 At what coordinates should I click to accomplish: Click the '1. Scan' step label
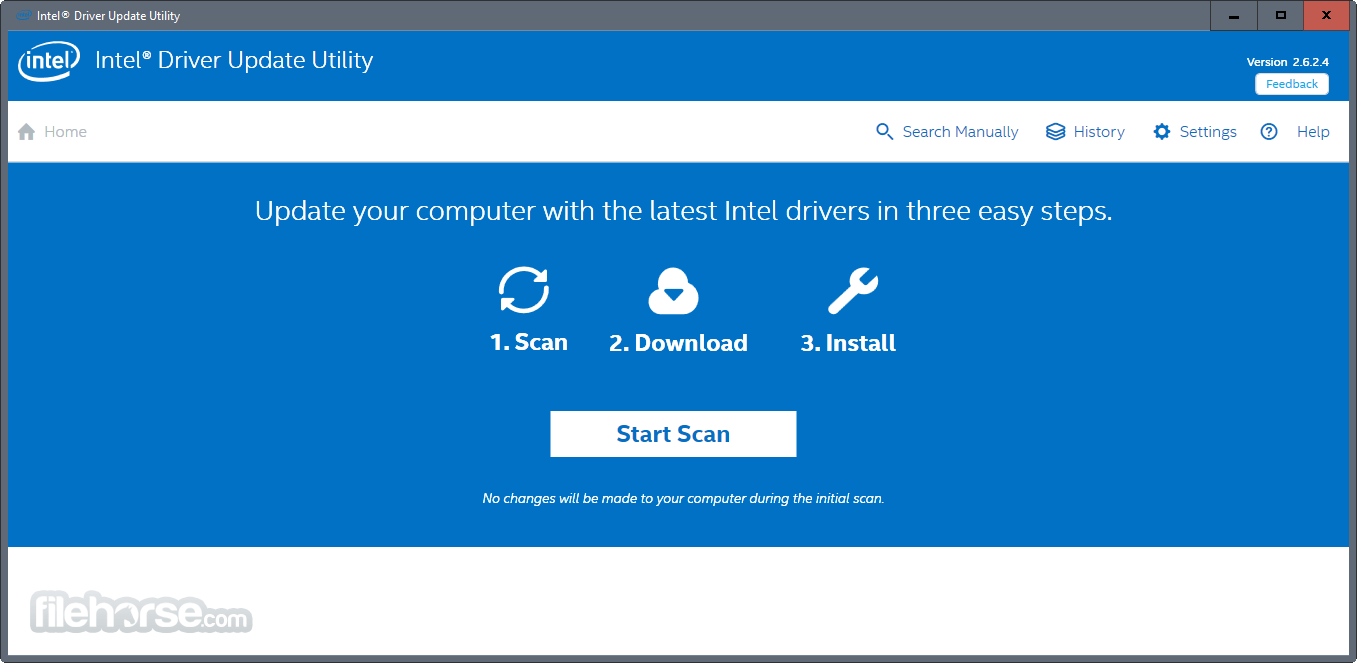tap(529, 343)
